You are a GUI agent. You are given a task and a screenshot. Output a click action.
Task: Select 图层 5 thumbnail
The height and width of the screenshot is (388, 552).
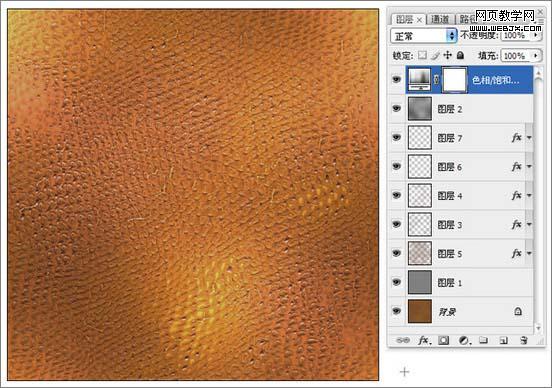coord(420,253)
